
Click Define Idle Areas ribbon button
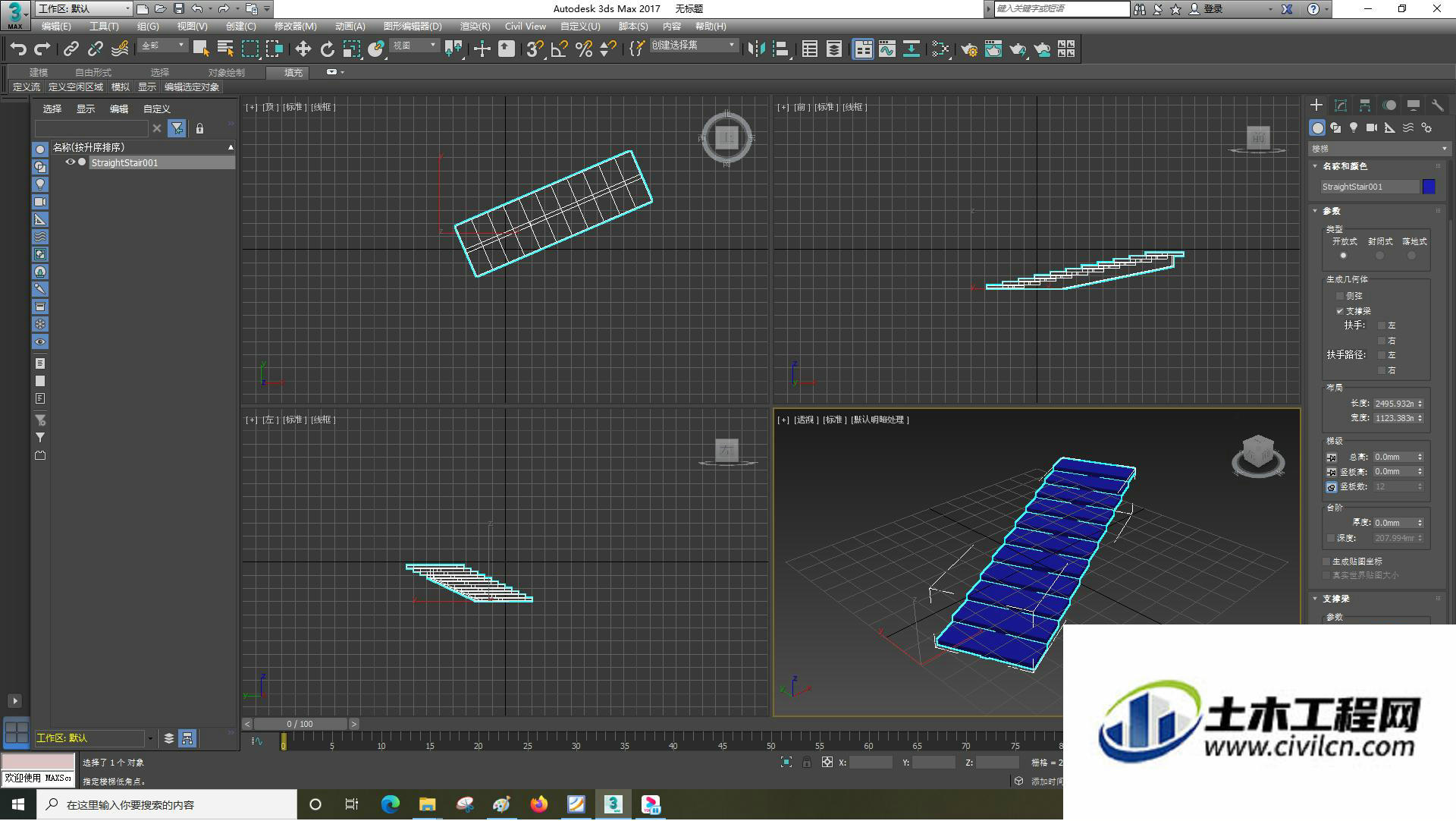tap(76, 87)
